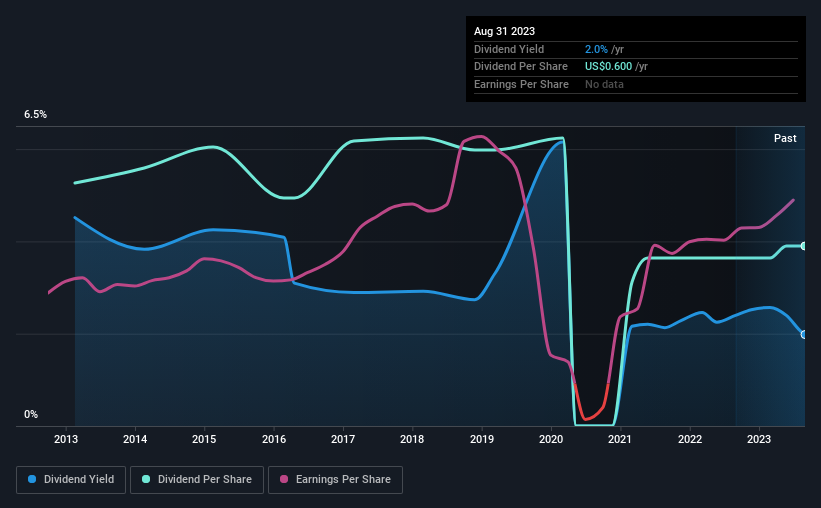Select the 2023 label on the x-axis

(759, 439)
